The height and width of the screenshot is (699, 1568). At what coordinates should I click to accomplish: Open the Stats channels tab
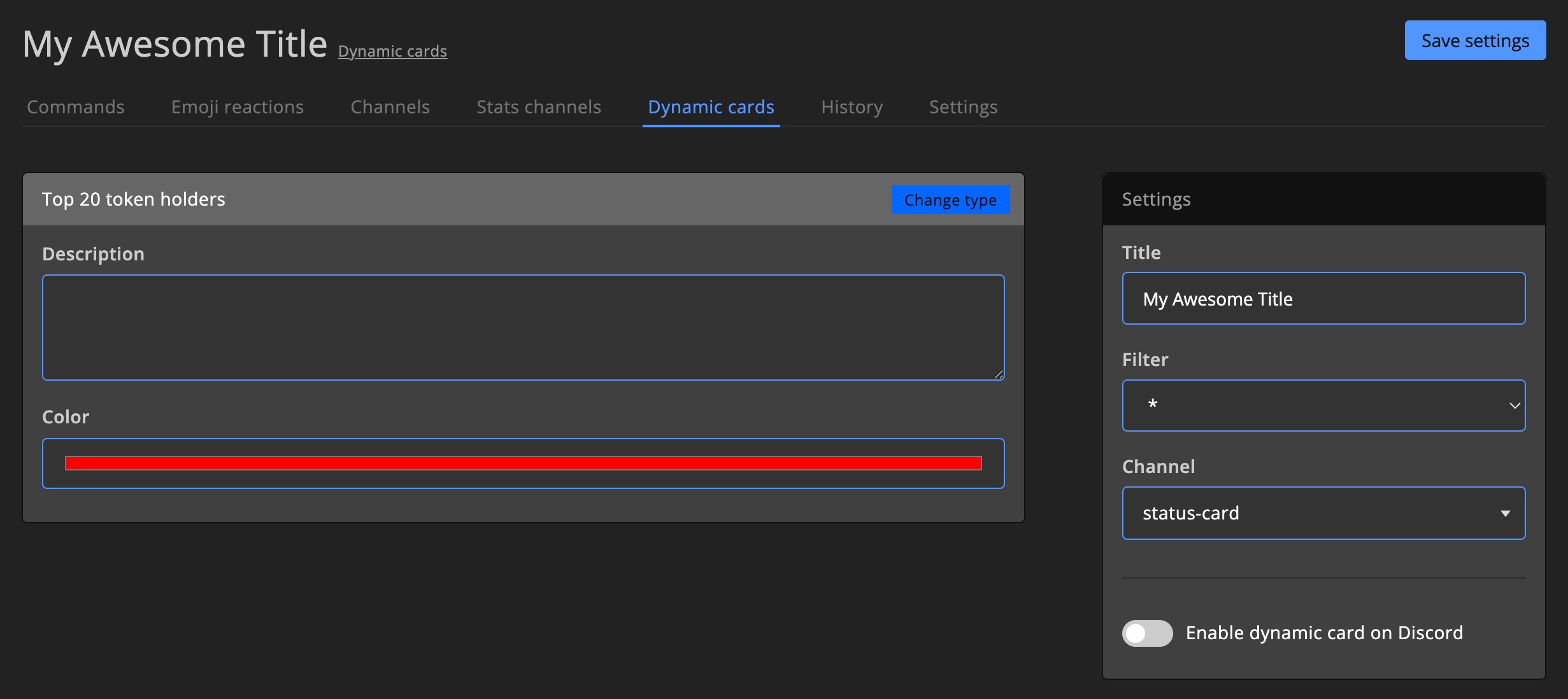click(538, 107)
